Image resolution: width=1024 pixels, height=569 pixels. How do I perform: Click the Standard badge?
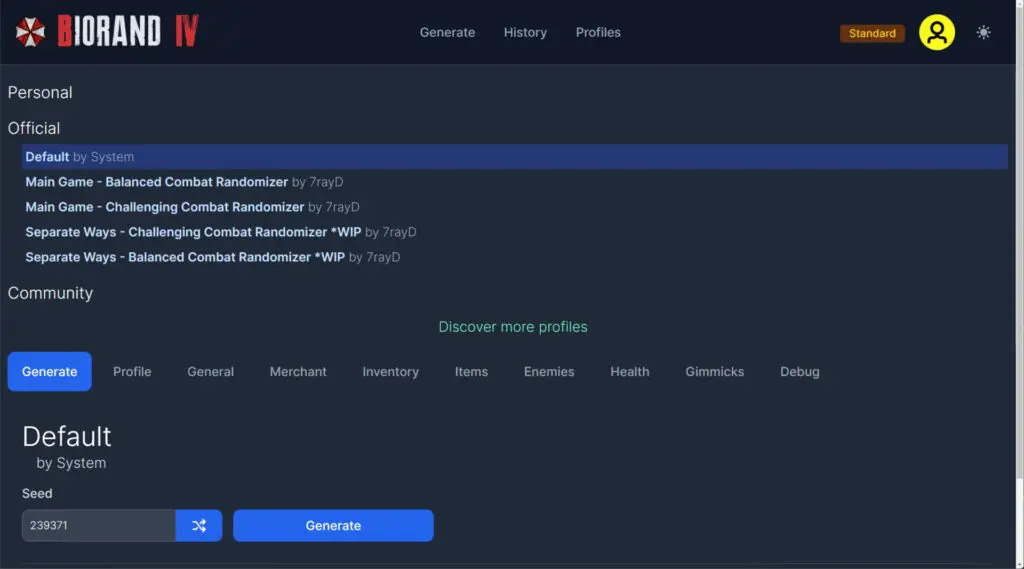pos(872,33)
